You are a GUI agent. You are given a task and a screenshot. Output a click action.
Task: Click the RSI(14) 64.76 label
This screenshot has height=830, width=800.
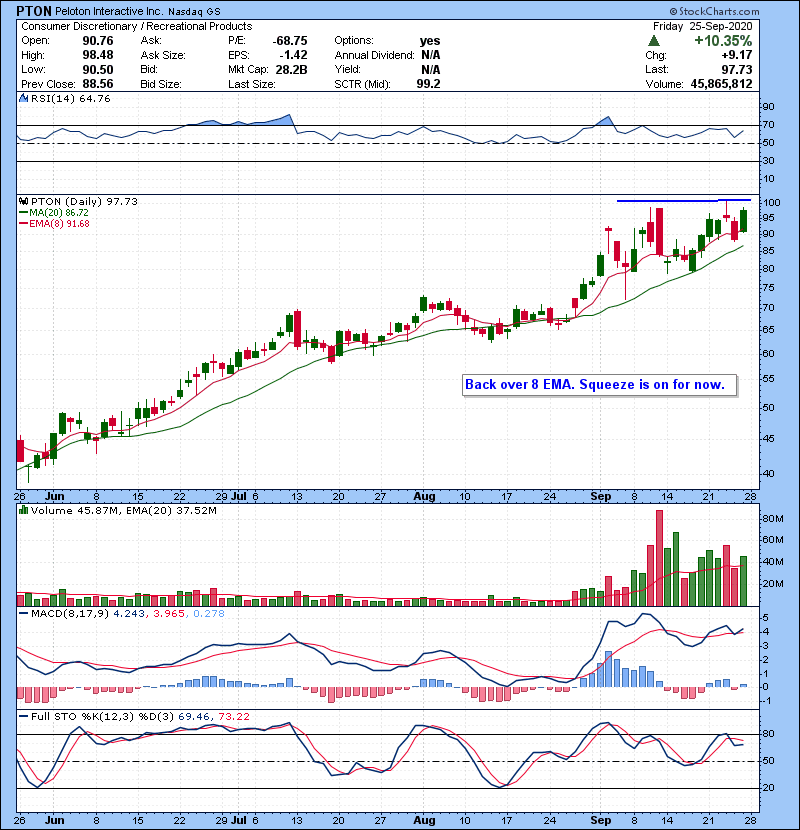pos(70,98)
